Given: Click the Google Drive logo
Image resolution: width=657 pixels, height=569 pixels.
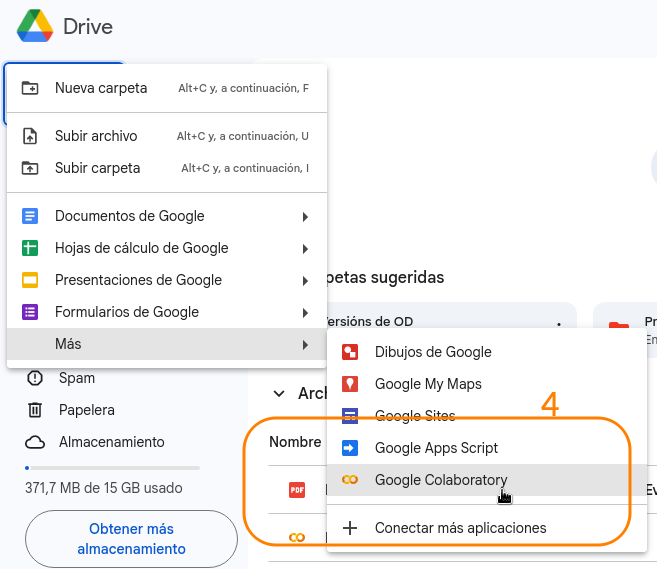Looking at the screenshot, I should tap(35, 26).
